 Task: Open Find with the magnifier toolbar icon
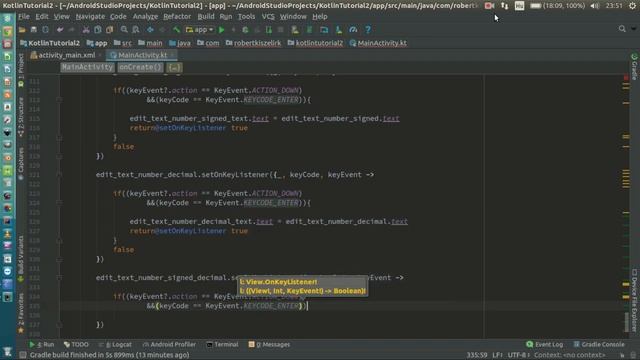click(x=124, y=29)
